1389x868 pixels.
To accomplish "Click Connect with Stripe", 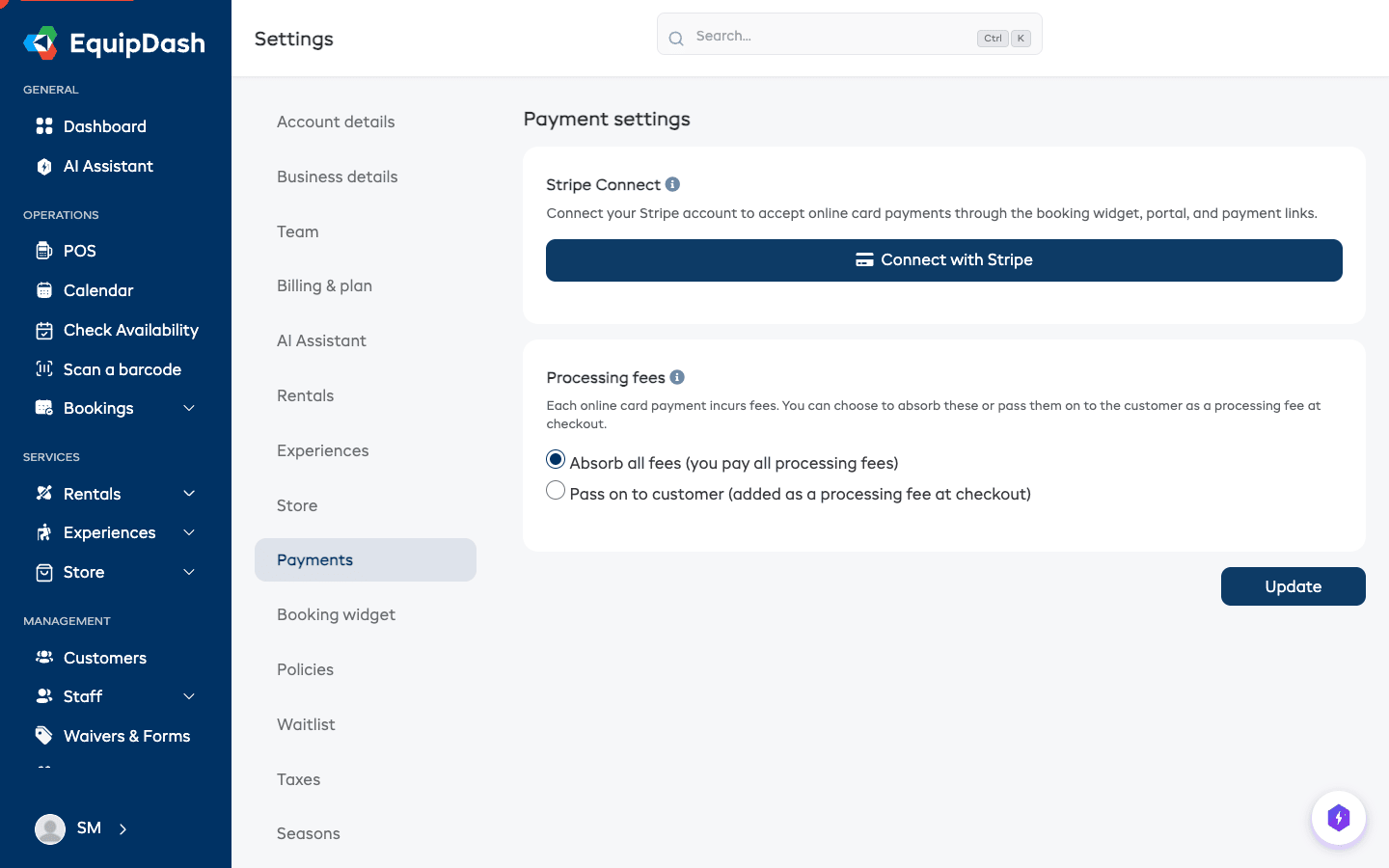I will coord(943,260).
